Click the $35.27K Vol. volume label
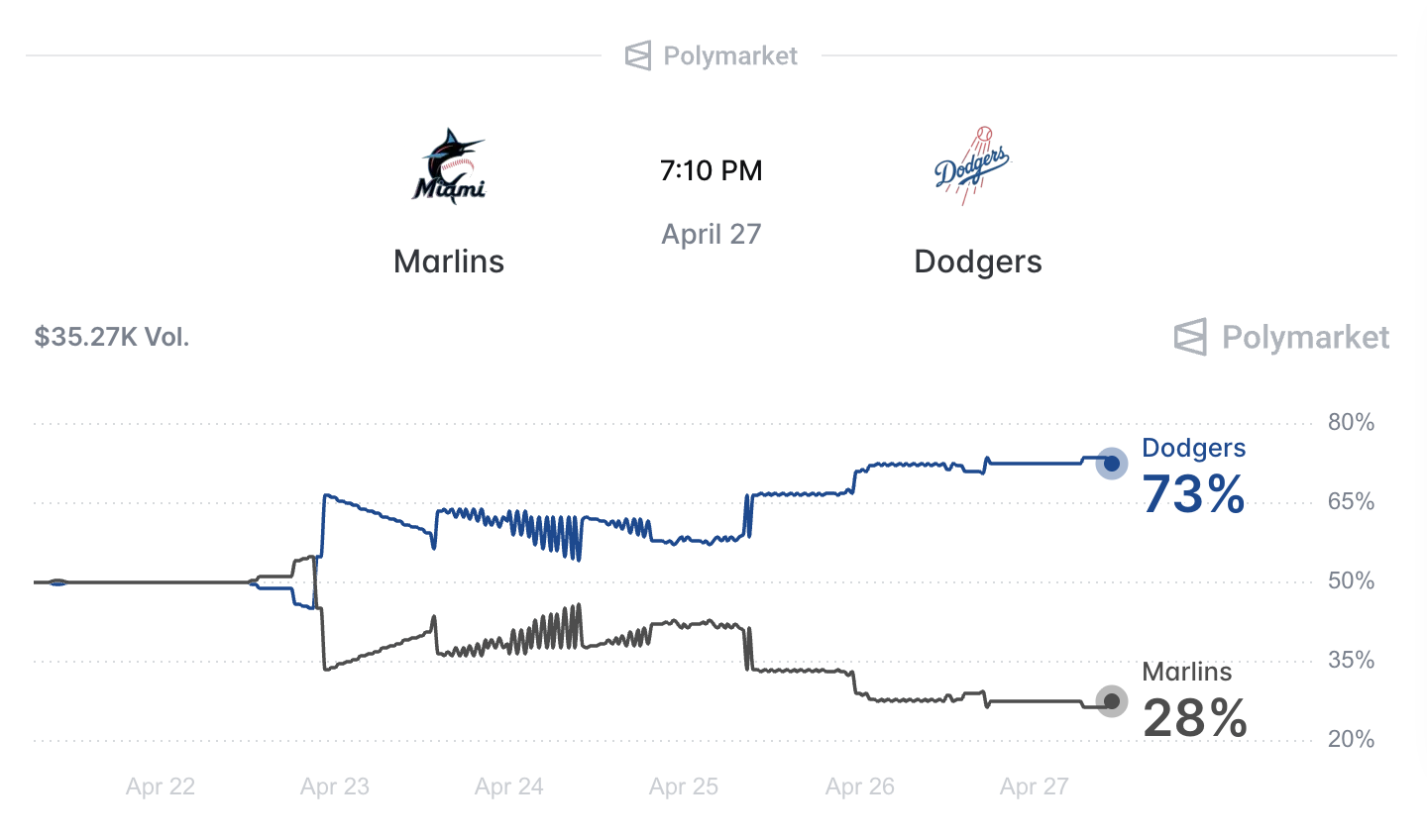Image resolution: width=1427 pixels, height=840 pixels. [112, 337]
